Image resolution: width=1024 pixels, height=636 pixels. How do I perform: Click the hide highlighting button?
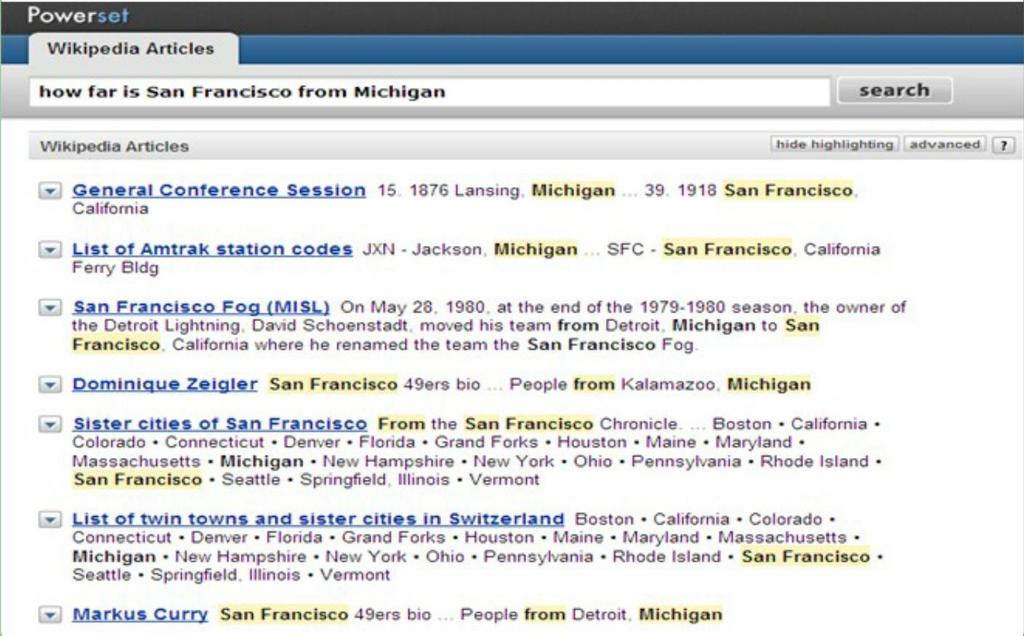tap(834, 144)
